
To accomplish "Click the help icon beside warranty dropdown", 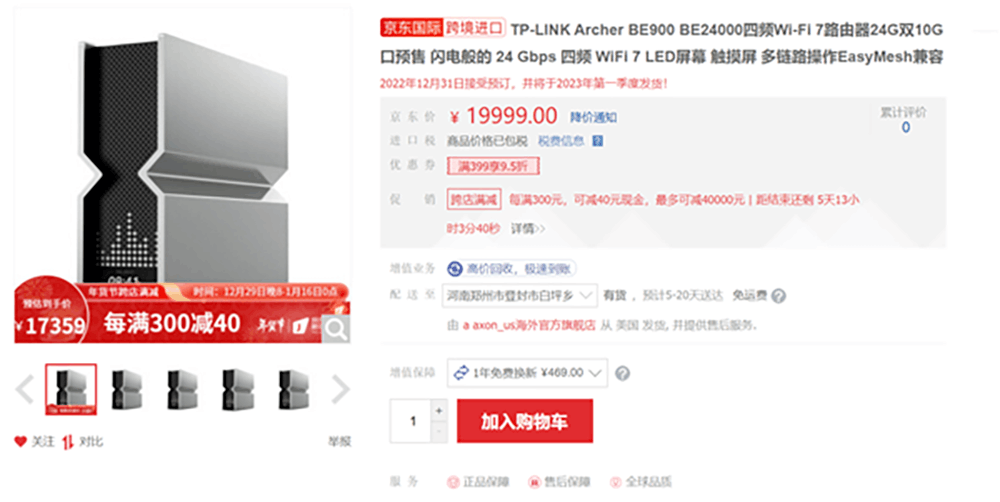I will [x=622, y=373].
